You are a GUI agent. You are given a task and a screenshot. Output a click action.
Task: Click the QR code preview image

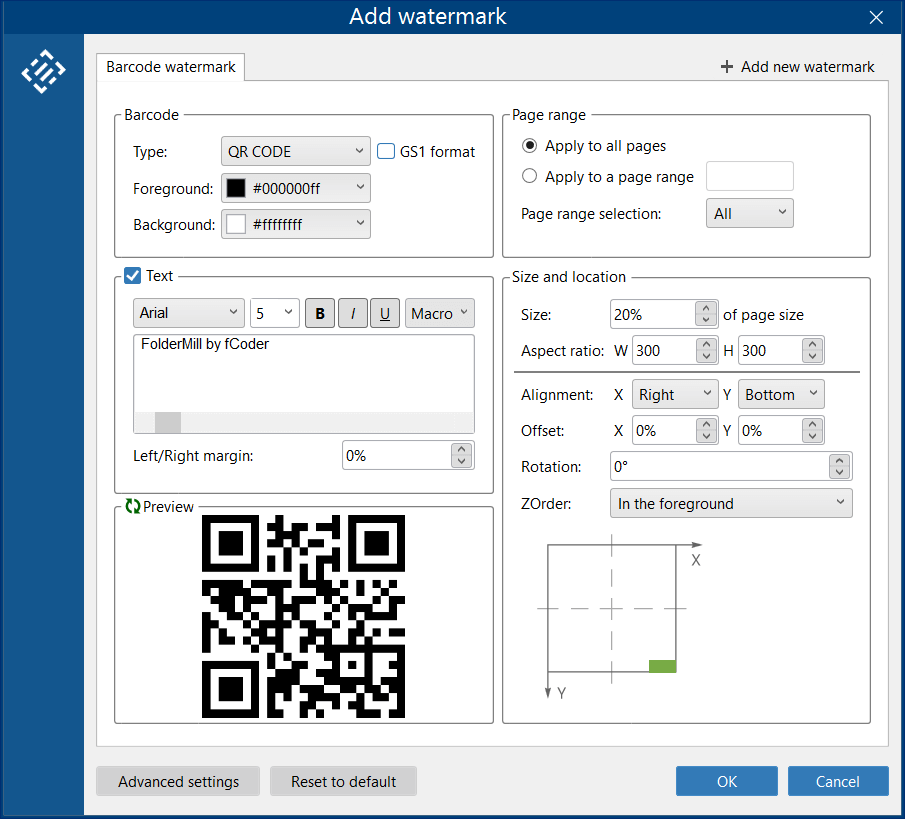[x=303, y=616]
